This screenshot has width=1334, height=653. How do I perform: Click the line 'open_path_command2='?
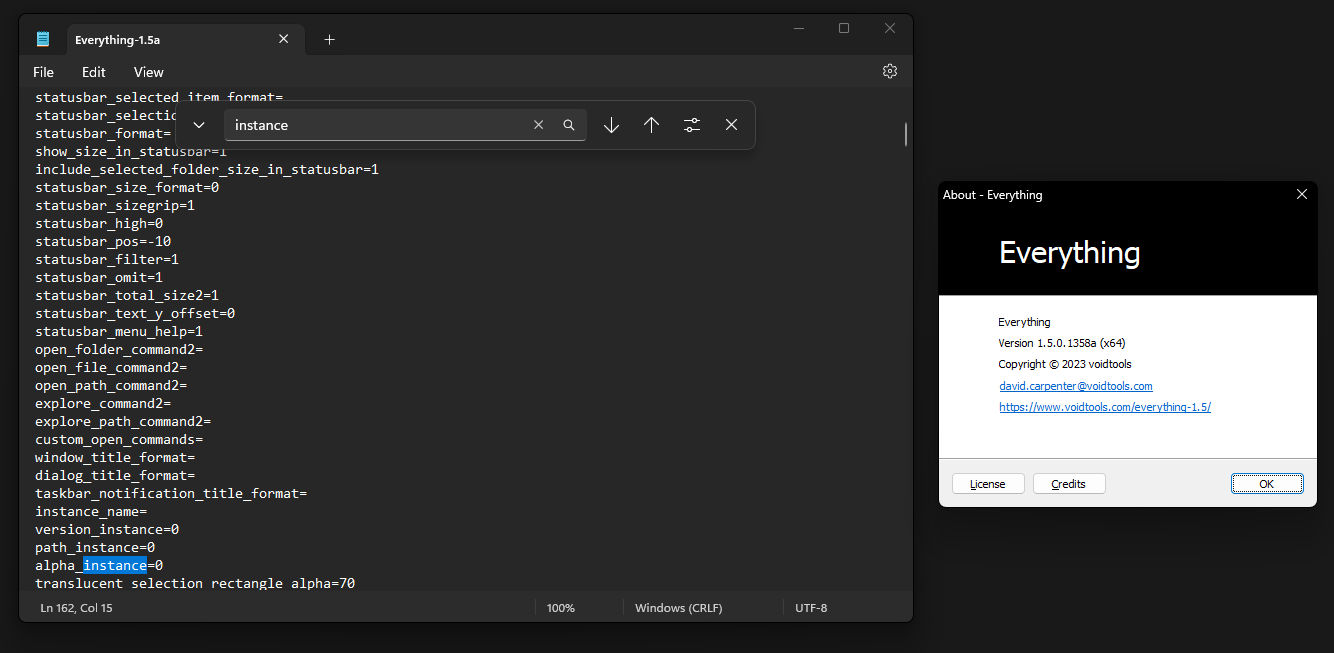[x=111, y=385]
